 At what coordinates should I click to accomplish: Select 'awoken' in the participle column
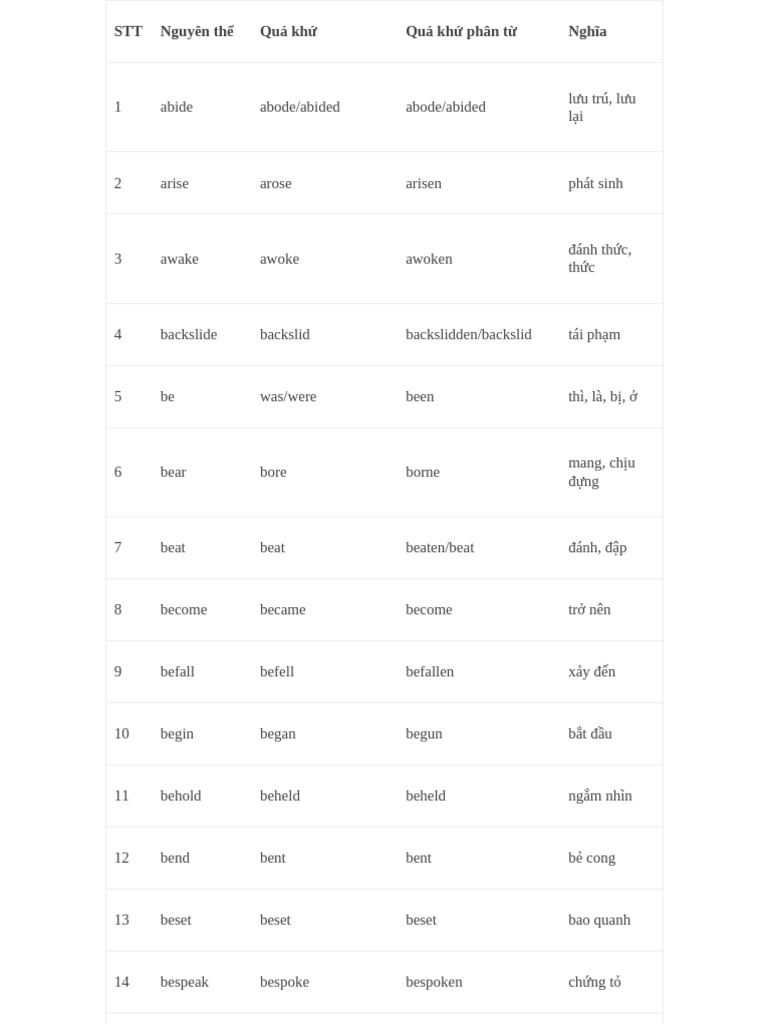pyautogui.click(x=428, y=259)
